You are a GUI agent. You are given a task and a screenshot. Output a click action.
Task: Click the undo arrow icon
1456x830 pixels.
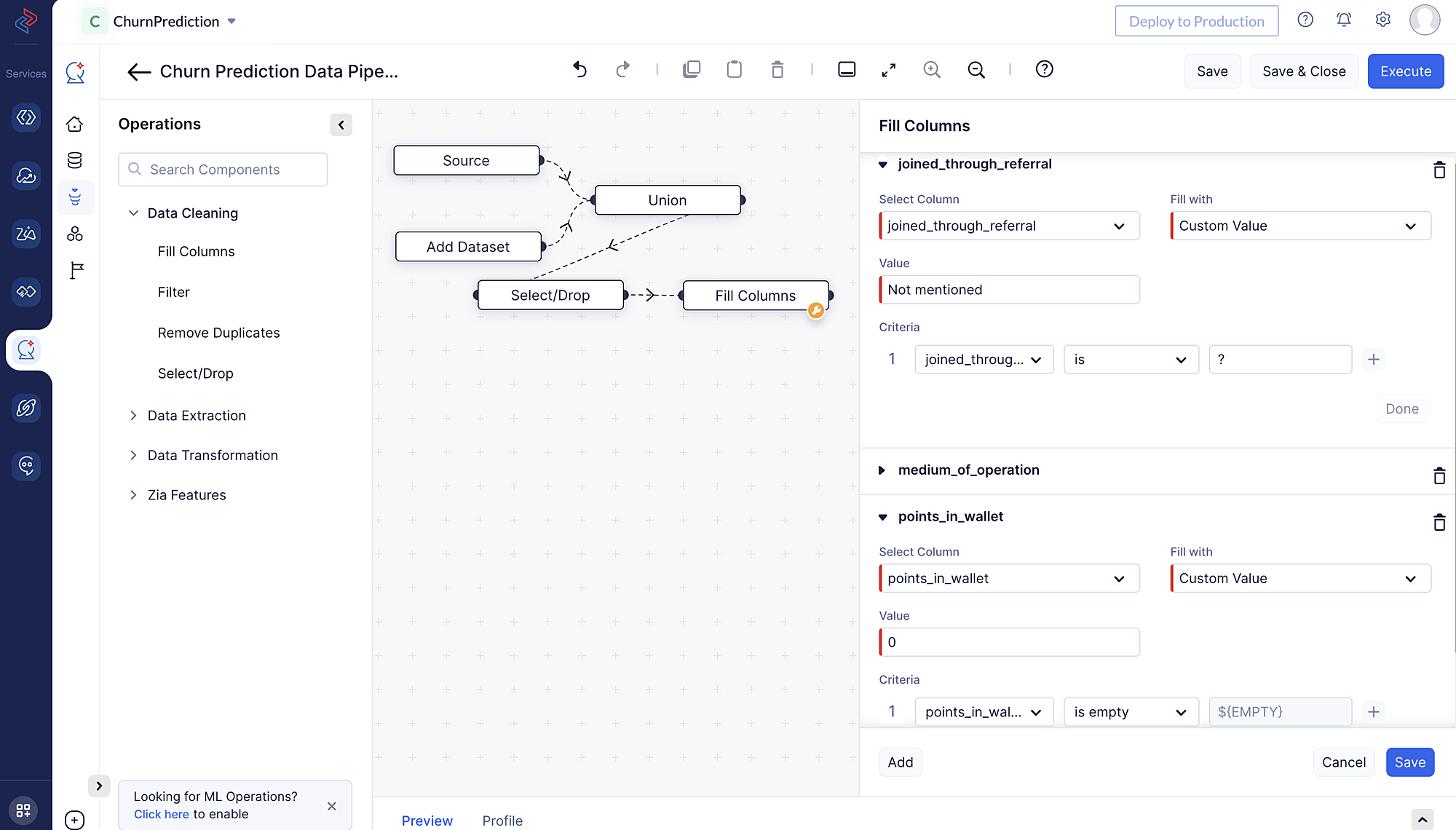(x=580, y=69)
